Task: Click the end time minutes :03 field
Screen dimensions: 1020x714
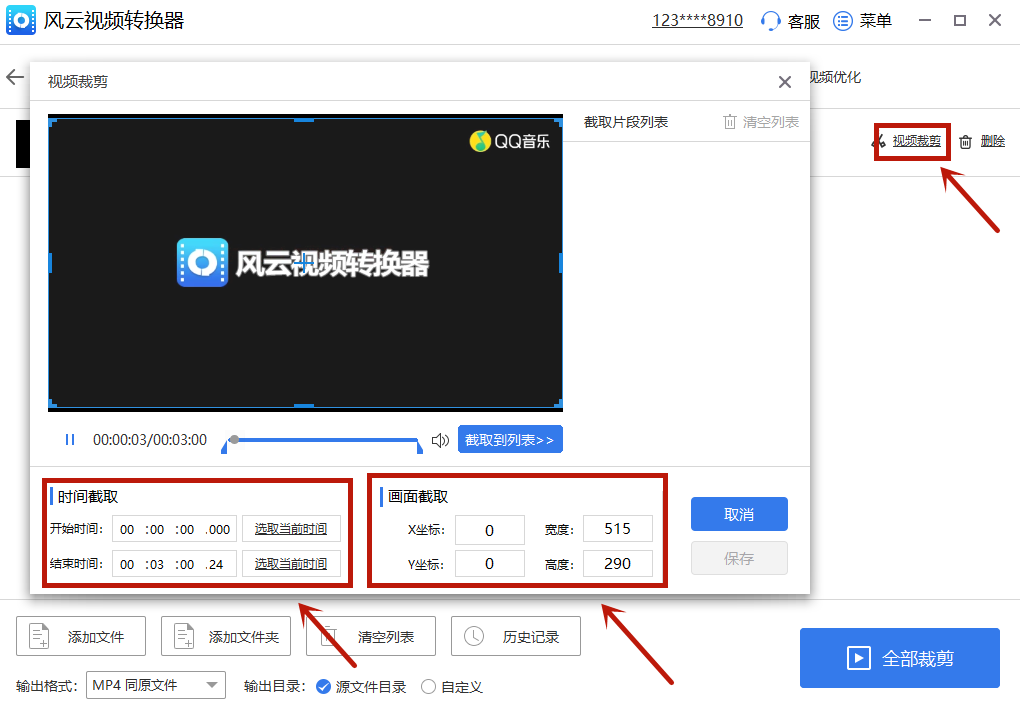Action: (x=154, y=564)
